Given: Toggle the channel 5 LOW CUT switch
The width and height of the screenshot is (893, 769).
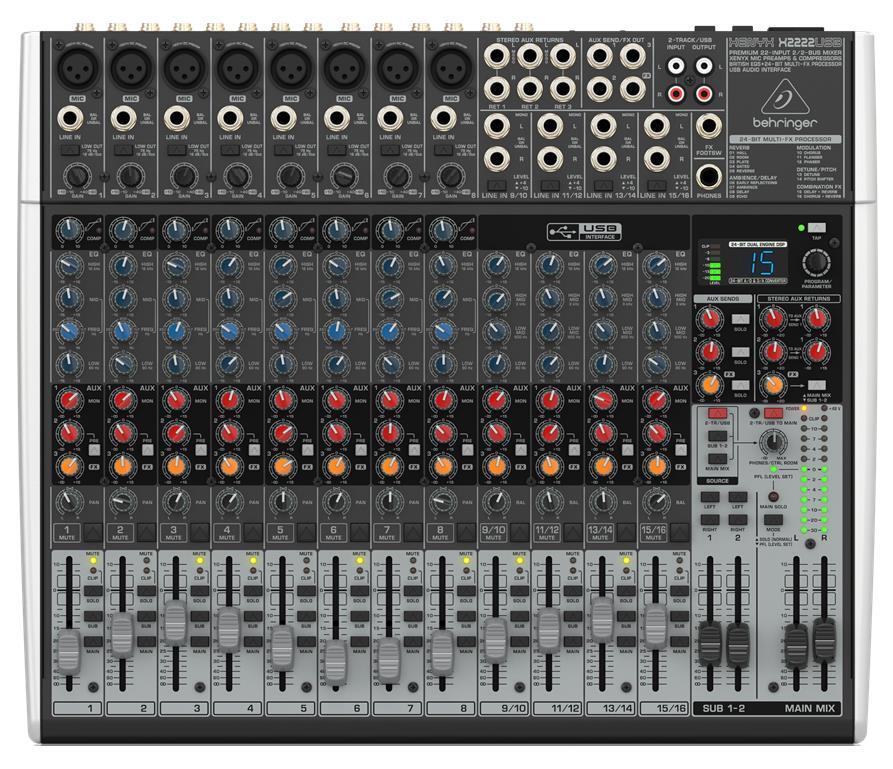Looking at the screenshot, I should tap(283, 150).
